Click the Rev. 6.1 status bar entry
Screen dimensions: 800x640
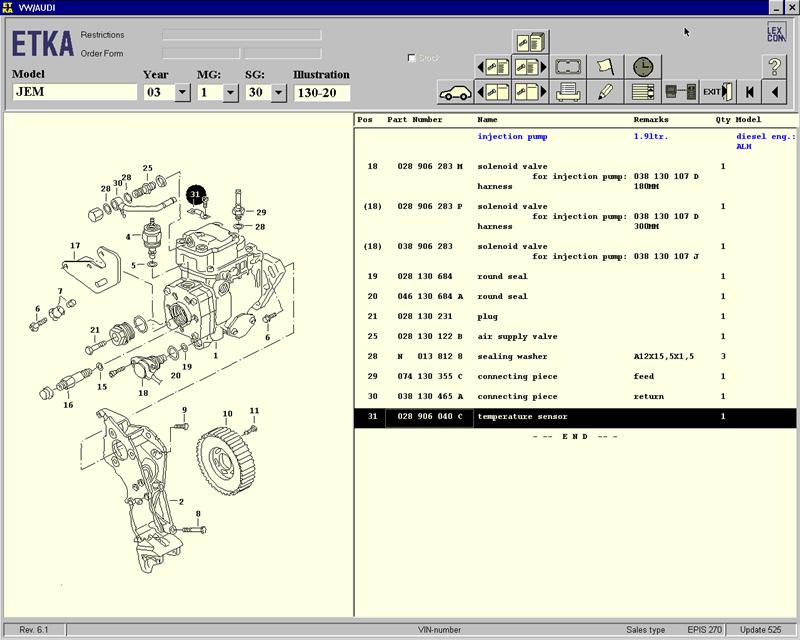pyautogui.click(x=34, y=630)
